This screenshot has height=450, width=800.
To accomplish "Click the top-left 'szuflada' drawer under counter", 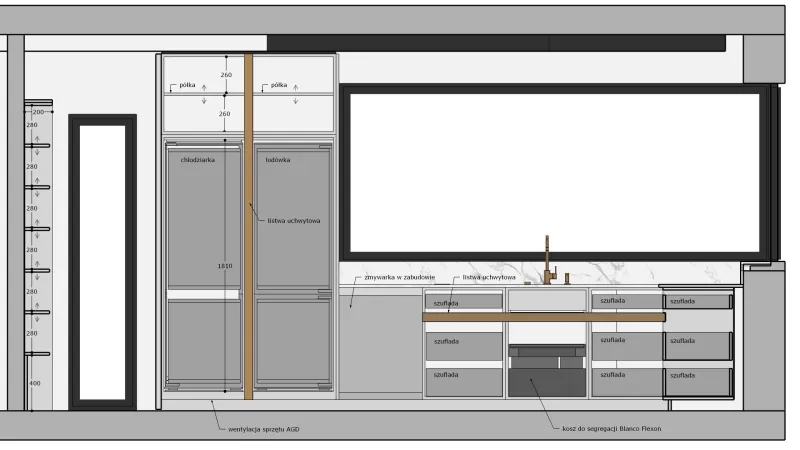I will tap(464, 302).
